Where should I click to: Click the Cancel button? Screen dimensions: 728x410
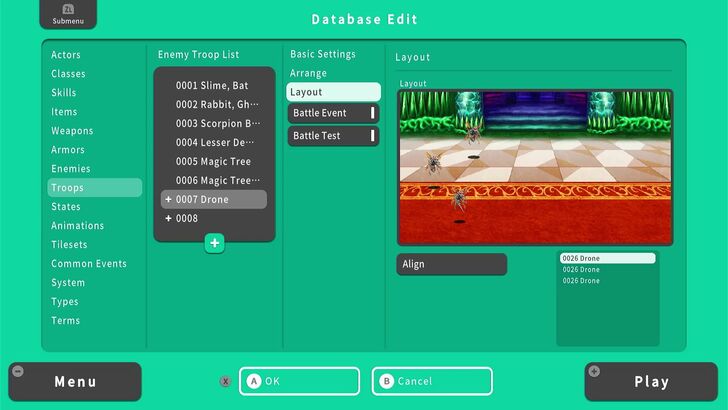coord(432,381)
